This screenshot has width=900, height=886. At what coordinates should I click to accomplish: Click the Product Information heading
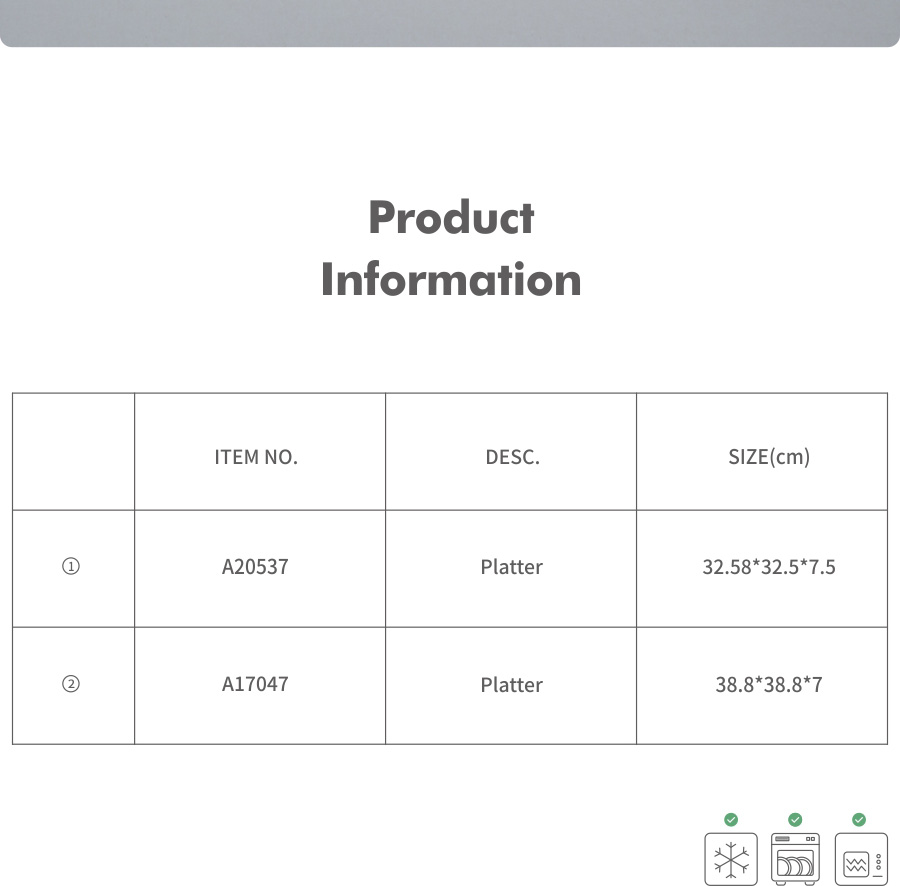click(451, 248)
